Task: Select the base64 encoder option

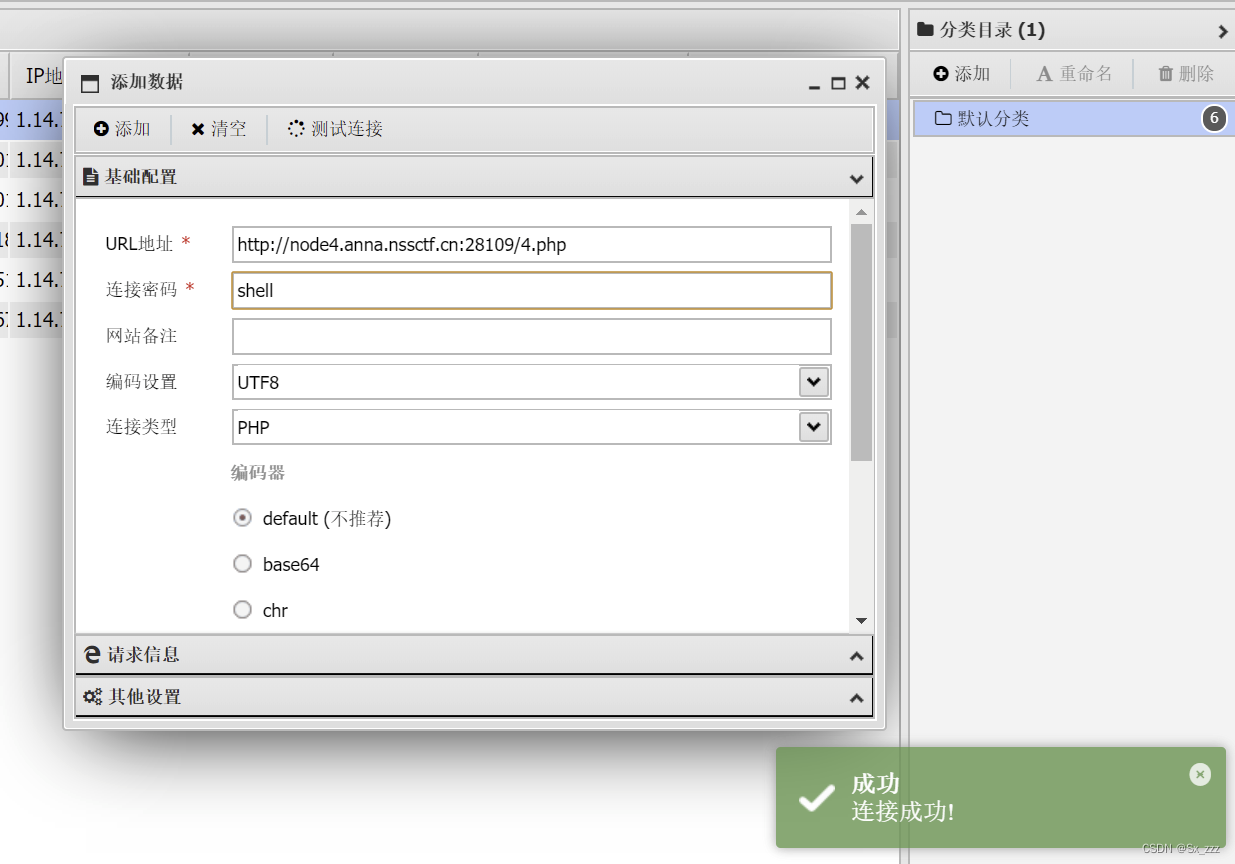Action: point(242,563)
